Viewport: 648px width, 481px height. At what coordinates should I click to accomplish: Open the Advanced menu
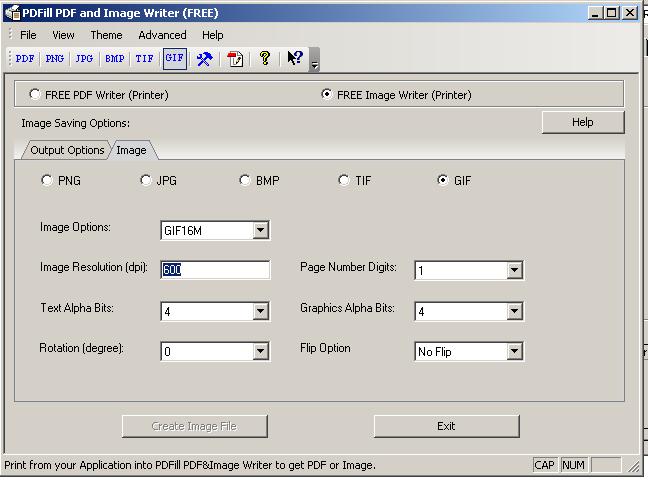[162, 35]
